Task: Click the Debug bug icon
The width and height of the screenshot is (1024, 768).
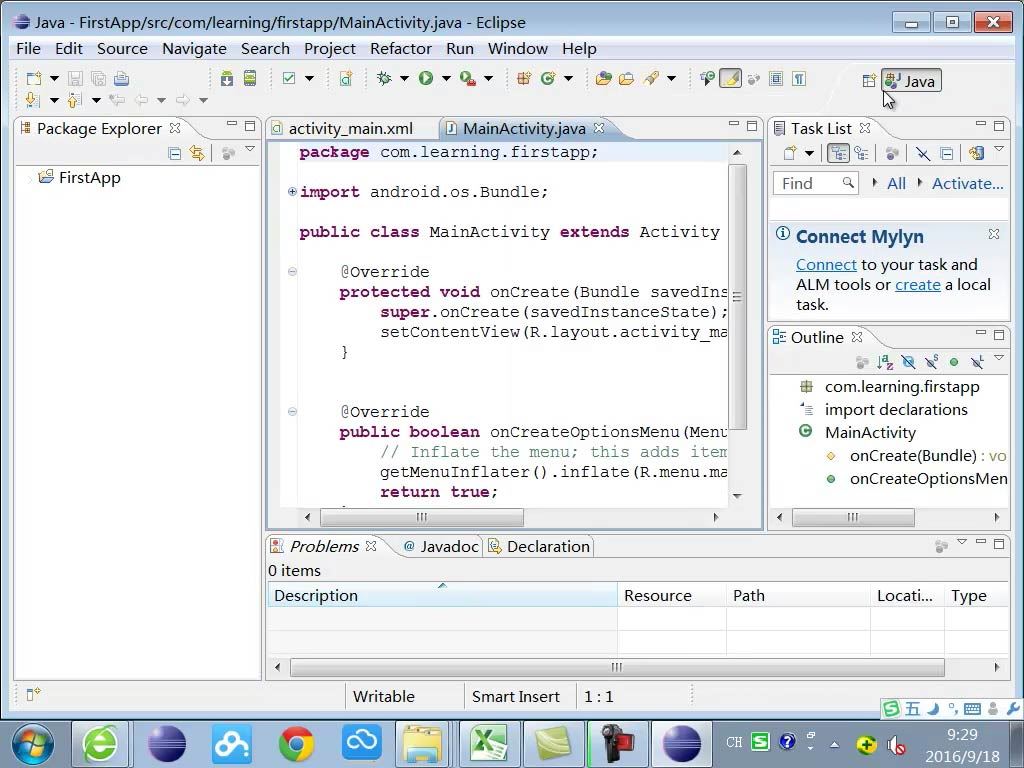Action: [x=384, y=79]
